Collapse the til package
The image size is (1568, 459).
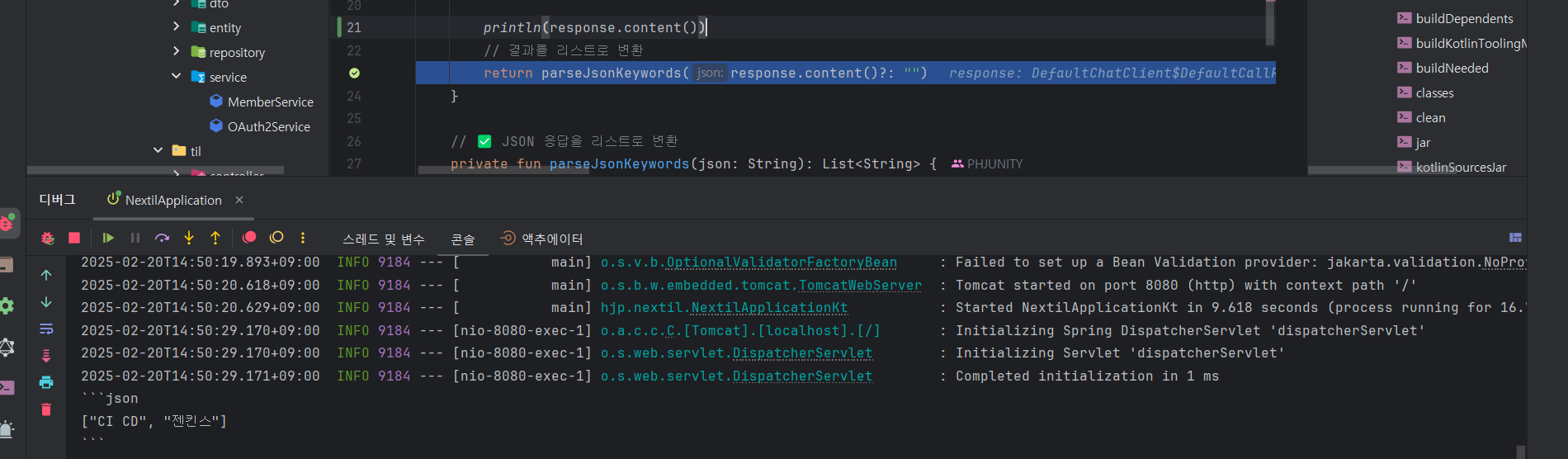point(158,150)
